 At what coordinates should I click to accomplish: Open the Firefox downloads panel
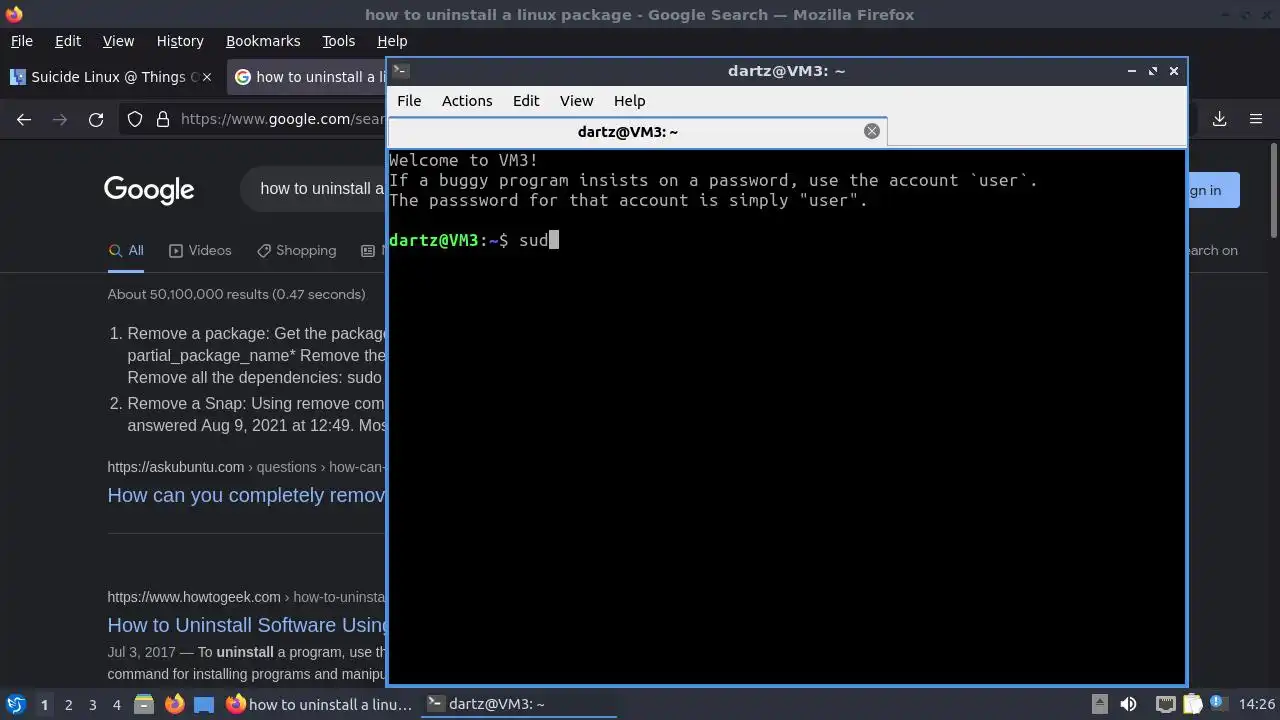coord(1219,119)
